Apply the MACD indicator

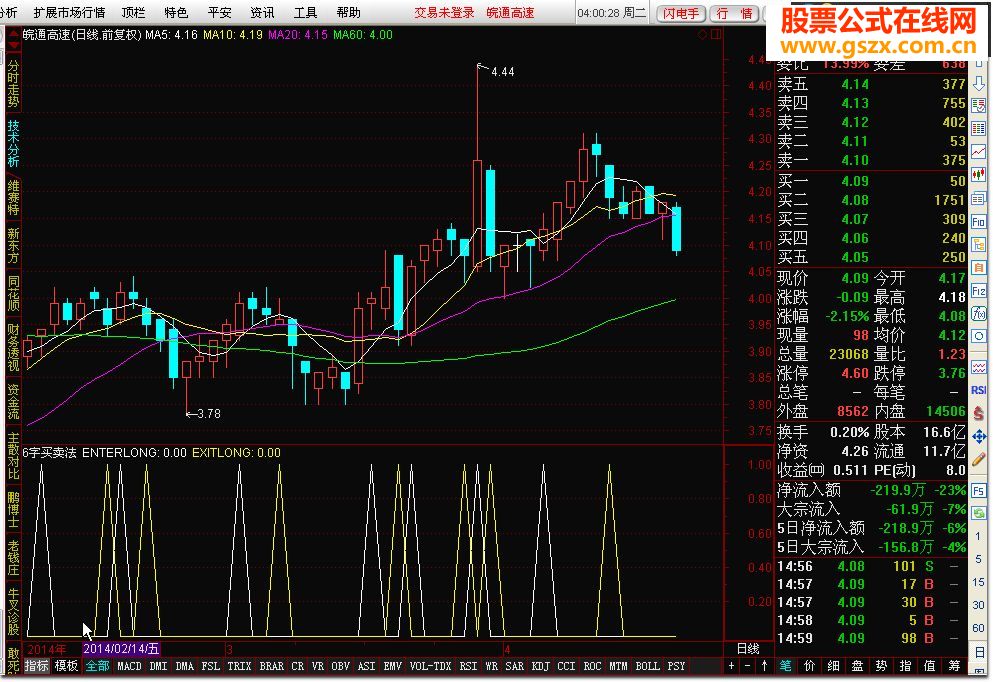129,666
